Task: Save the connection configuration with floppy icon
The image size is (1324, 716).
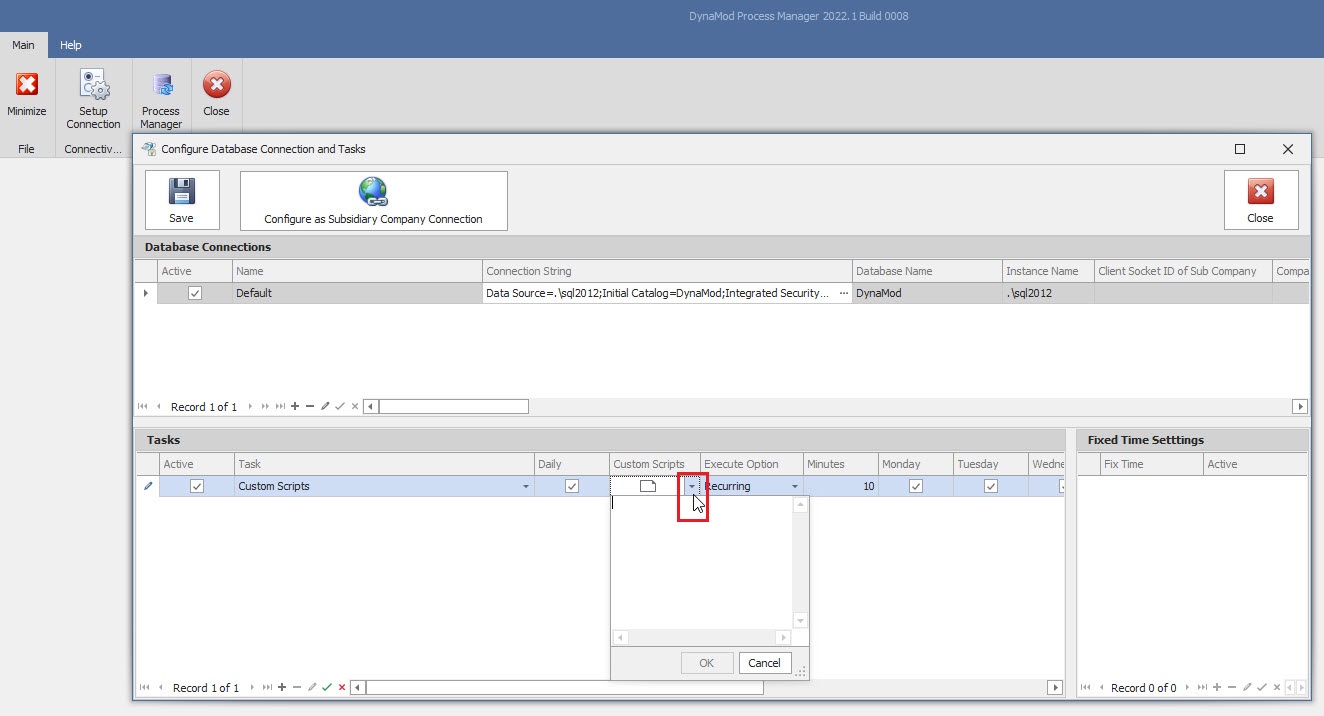Action: pyautogui.click(x=182, y=200)
